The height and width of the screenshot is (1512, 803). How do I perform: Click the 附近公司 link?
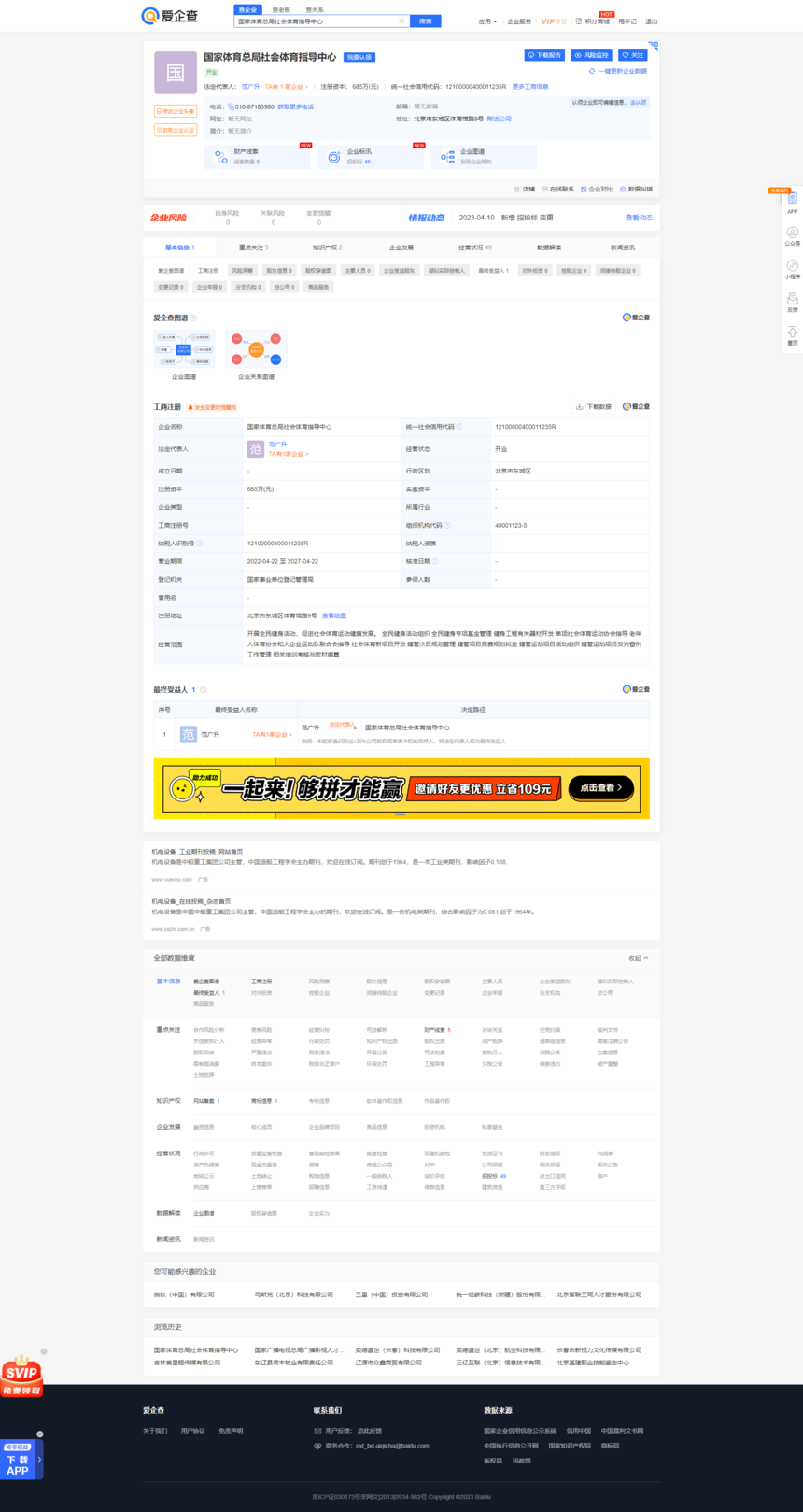pos(500,119)
